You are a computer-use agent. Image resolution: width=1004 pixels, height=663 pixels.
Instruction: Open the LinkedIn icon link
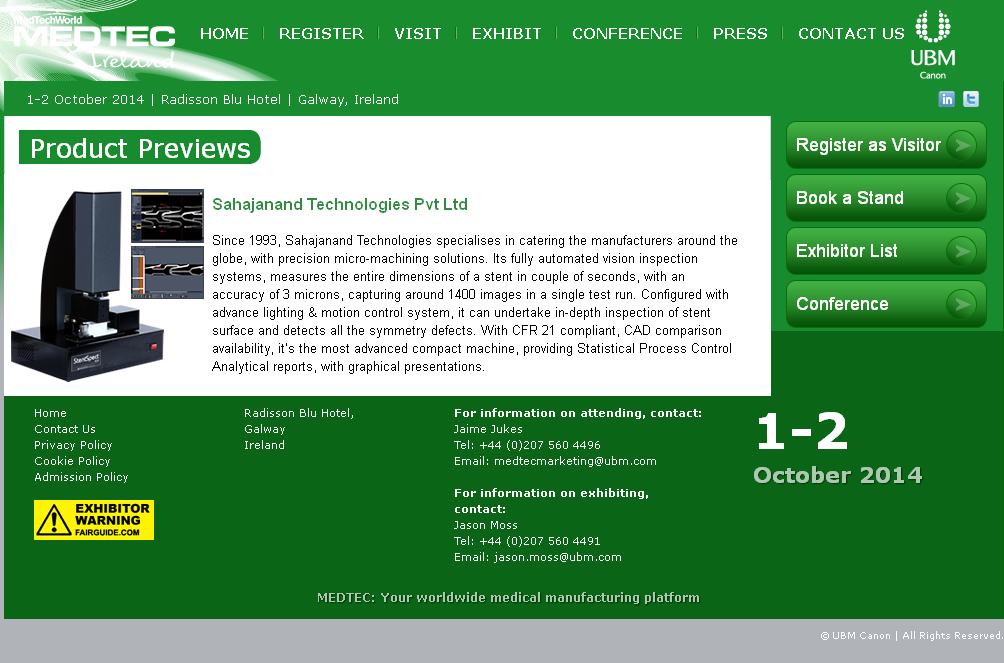pyautogui.click(x=946, y=99)
